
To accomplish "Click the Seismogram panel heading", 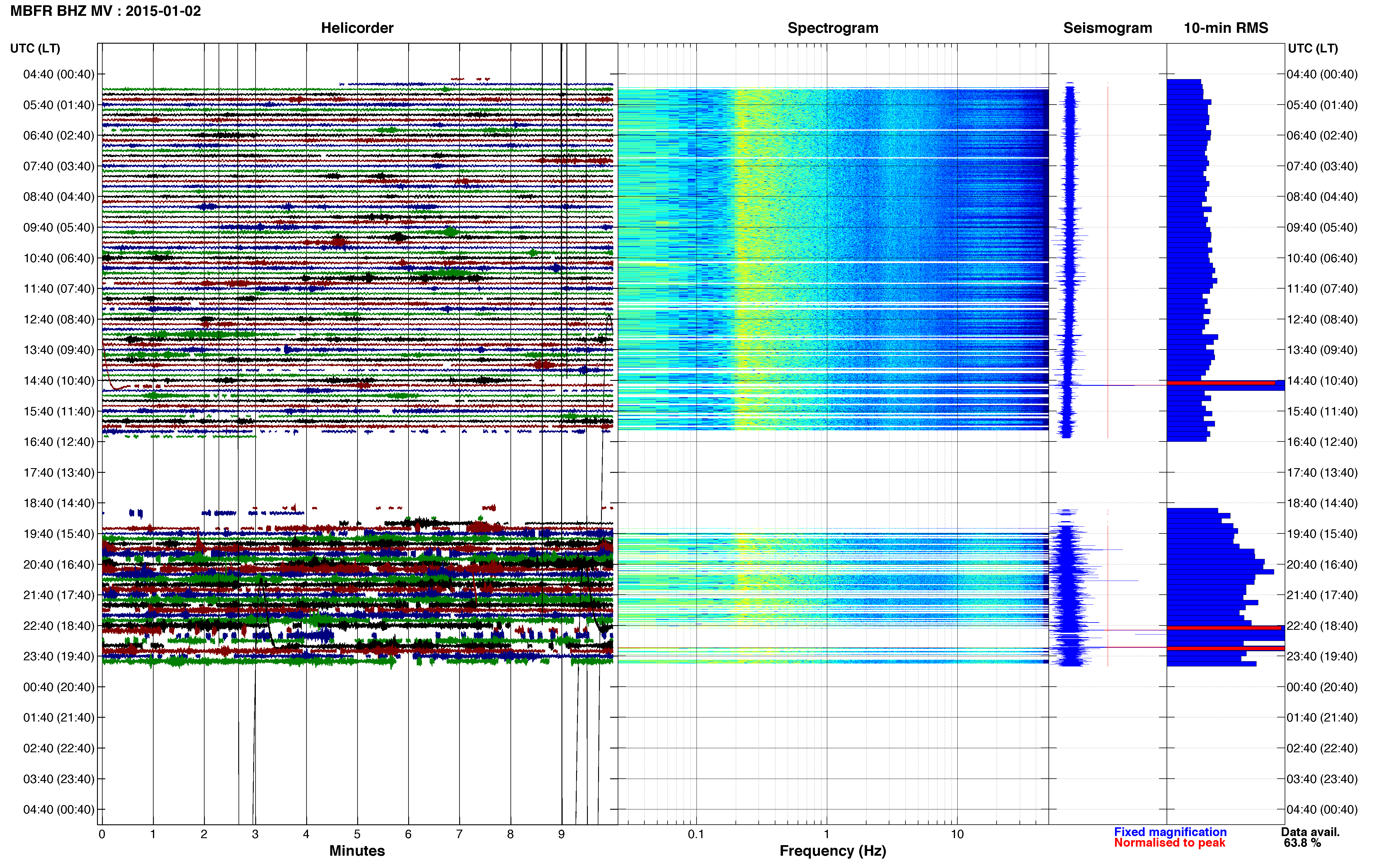I will point(1107,28).
